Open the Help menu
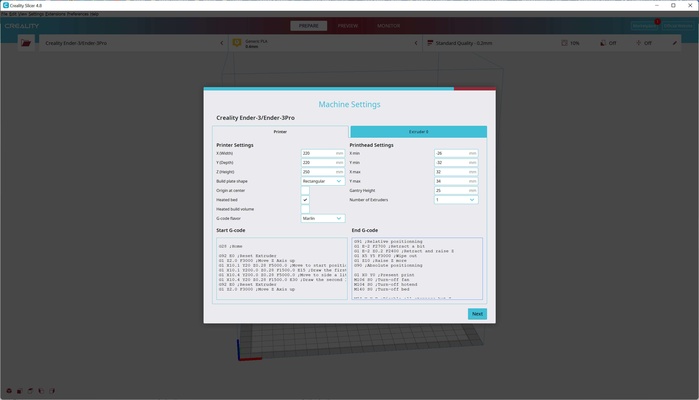 (95, 14)
